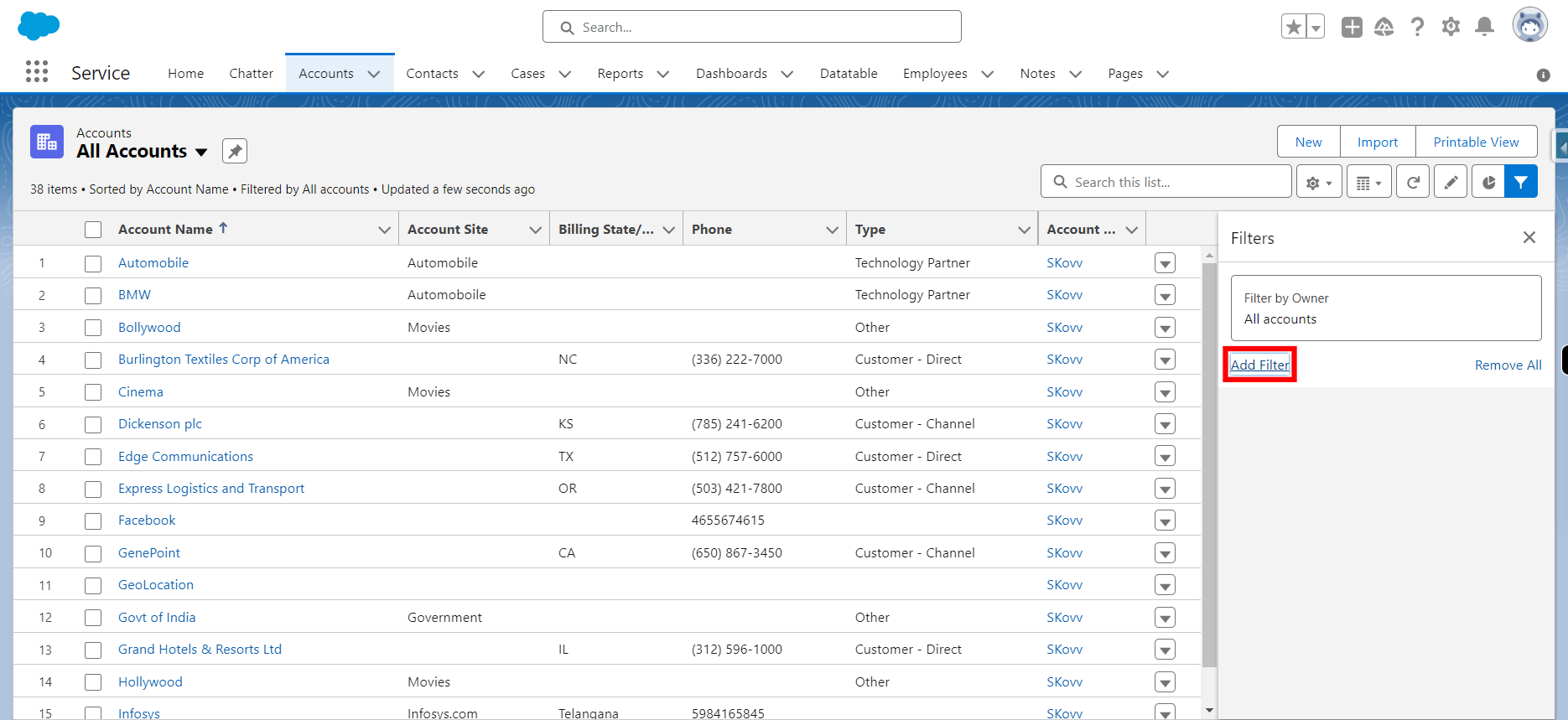Open row actions for Automobile

pos(1165,263)
